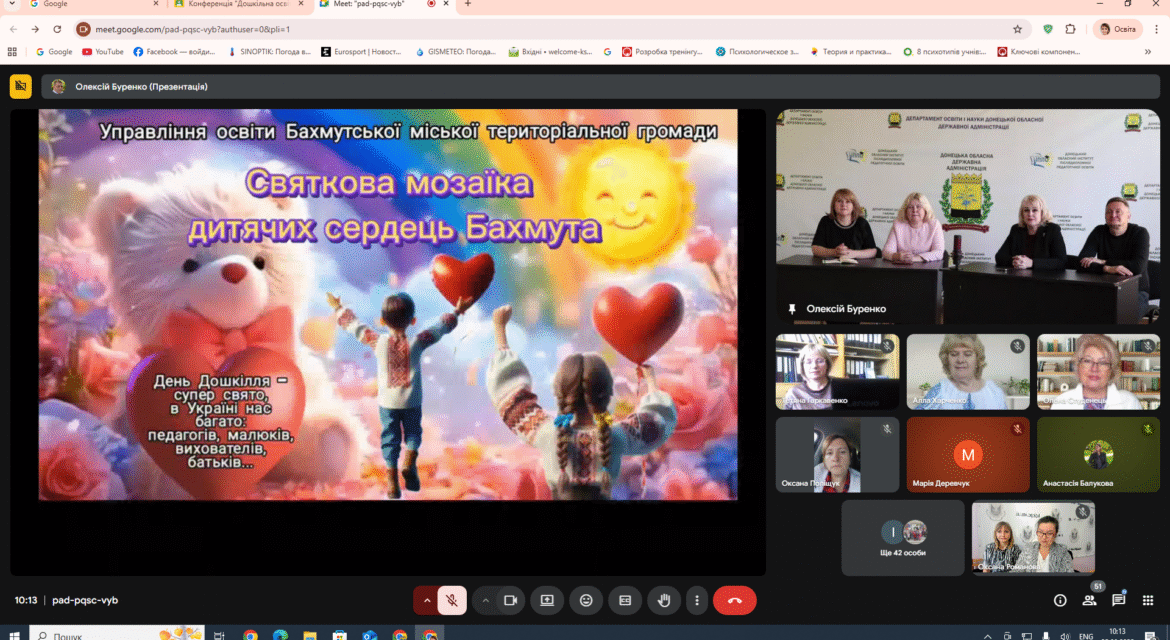Screen dimensions: 1170x640
Task: Expand the audio settings chevron
Action: pyautogui.click(x=427, y=600)
